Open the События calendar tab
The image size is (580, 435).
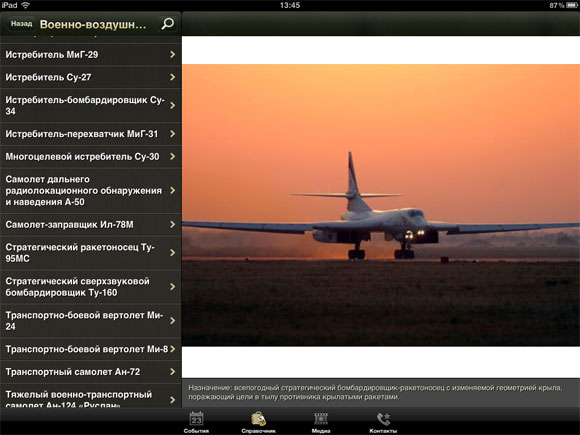(x=196, y=422)
